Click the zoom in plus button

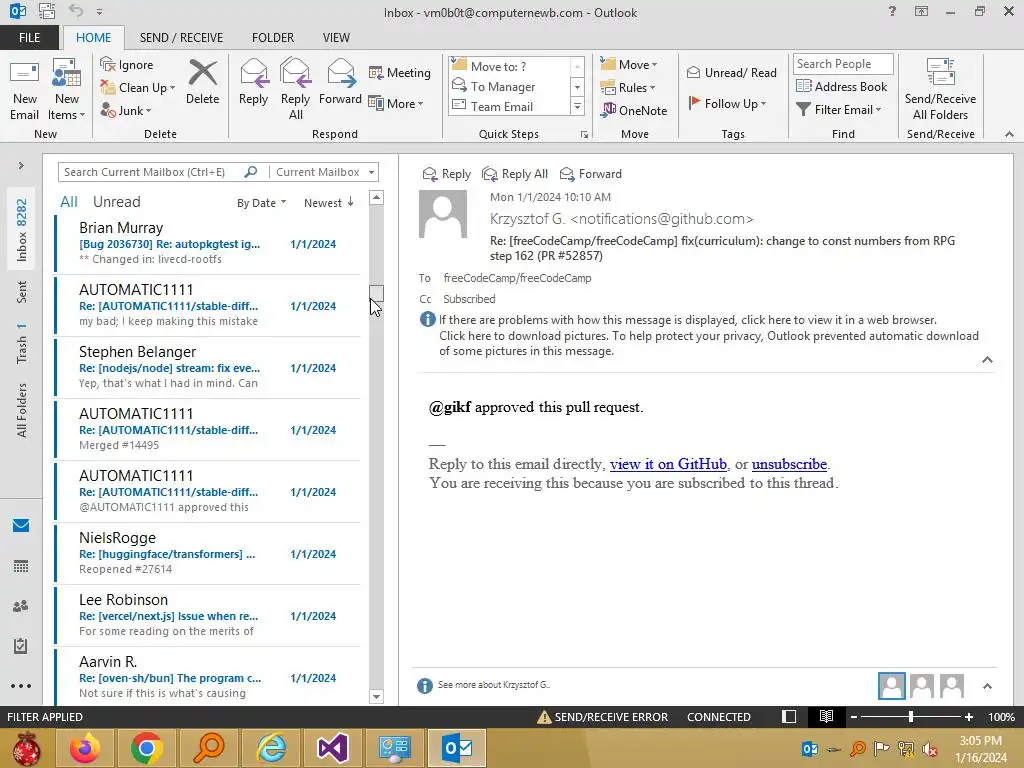(x=968, y=717)
